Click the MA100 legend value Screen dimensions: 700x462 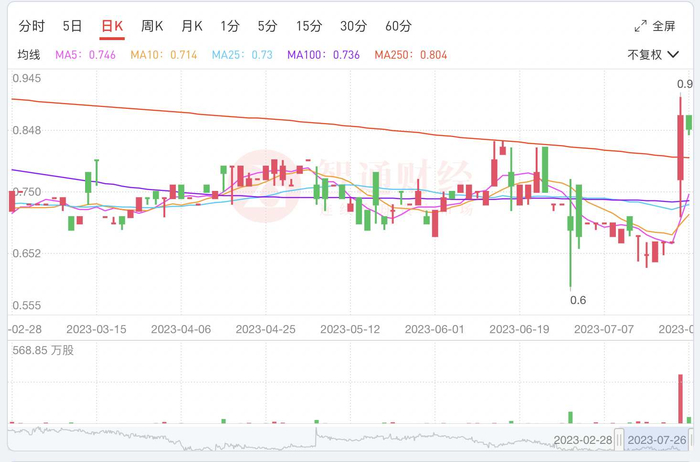pyautogui.click(x=346, y=55)
